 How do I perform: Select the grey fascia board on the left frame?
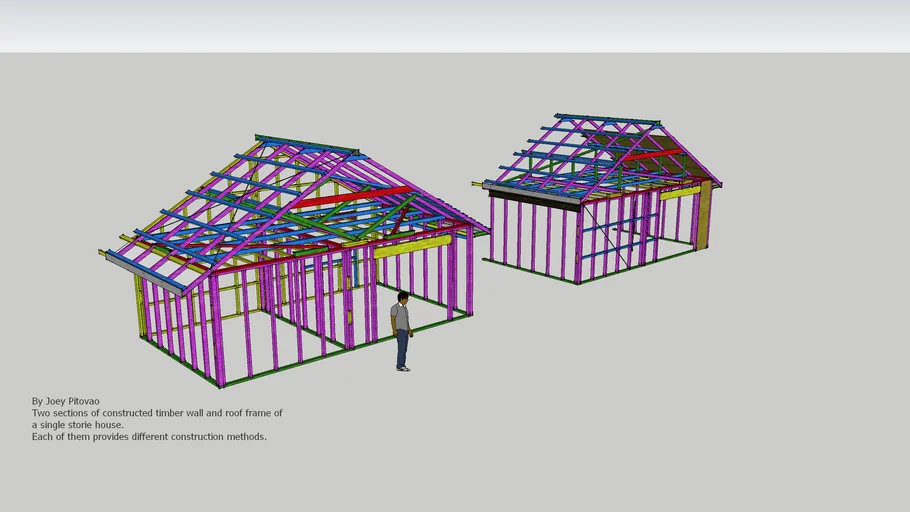point(145,275)
